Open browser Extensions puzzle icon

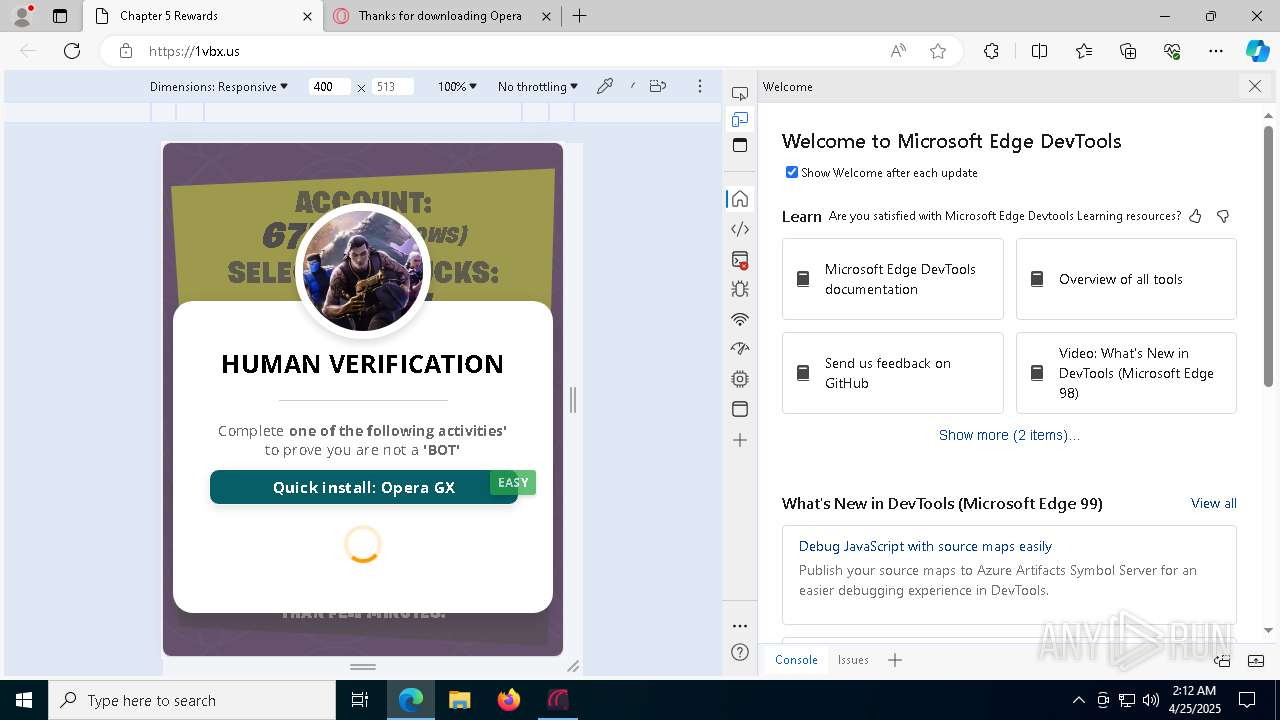[x=991, y=51]
